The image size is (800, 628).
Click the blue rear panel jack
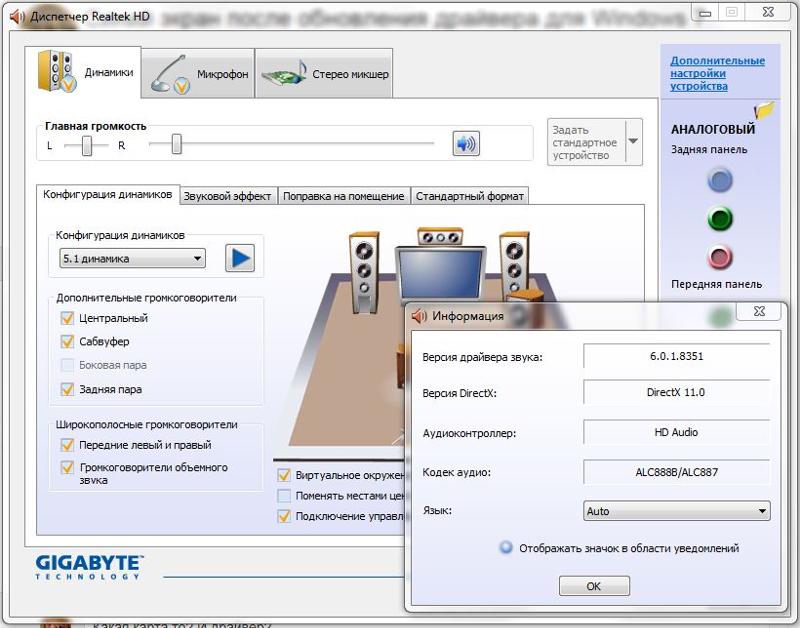tap(720, 180)
